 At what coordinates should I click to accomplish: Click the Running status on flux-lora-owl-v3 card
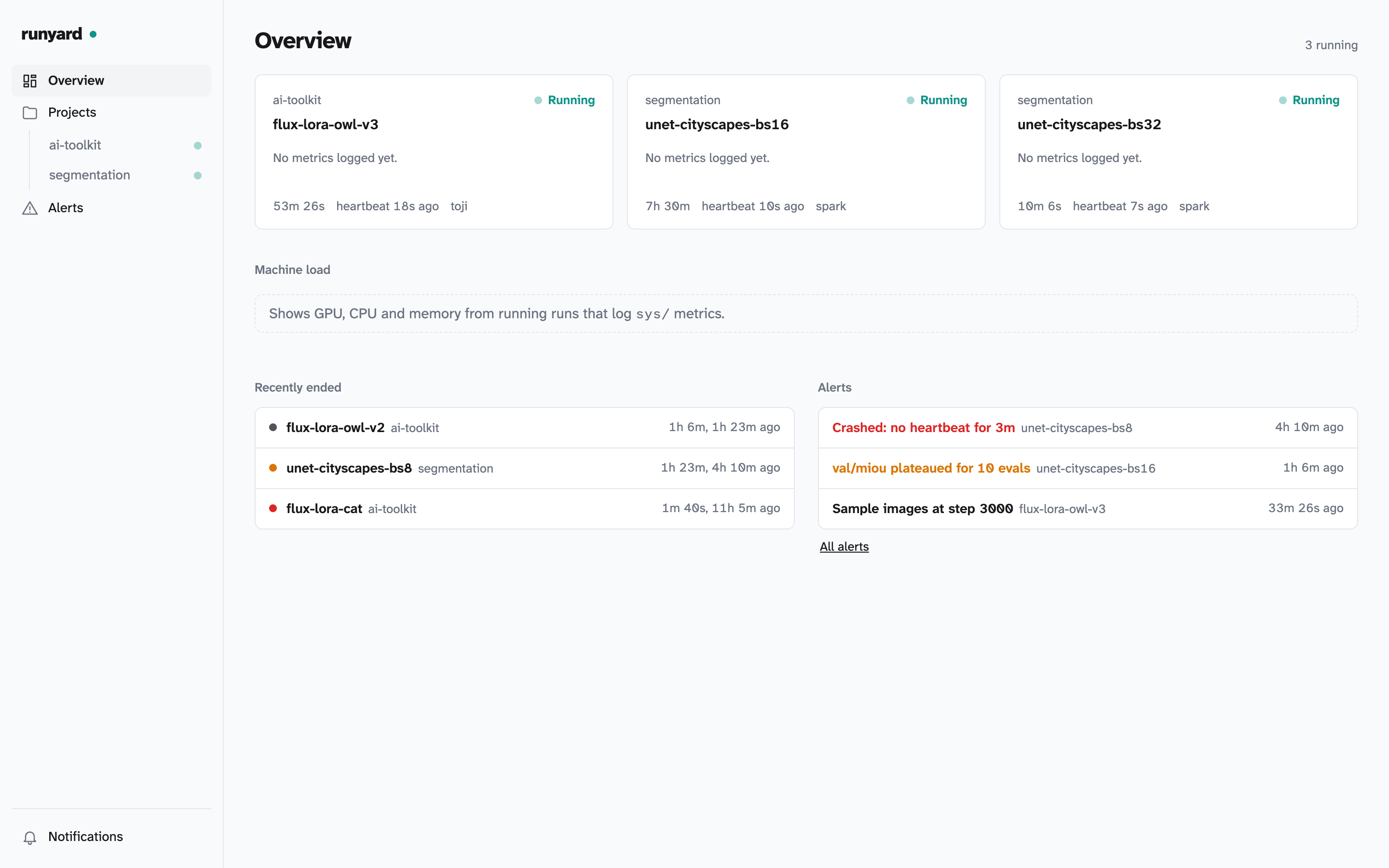click(x=564, y=100)
